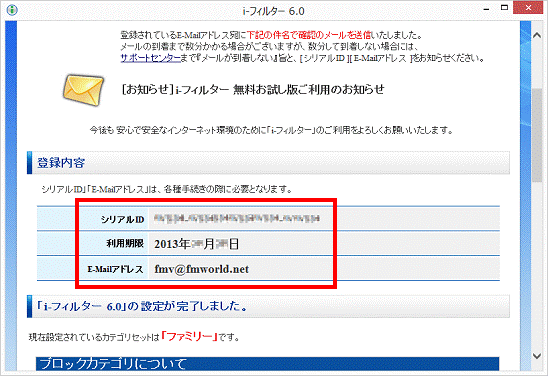Click the vertical scrollbar thumb

pyautogui.click(x=537, y=135)
